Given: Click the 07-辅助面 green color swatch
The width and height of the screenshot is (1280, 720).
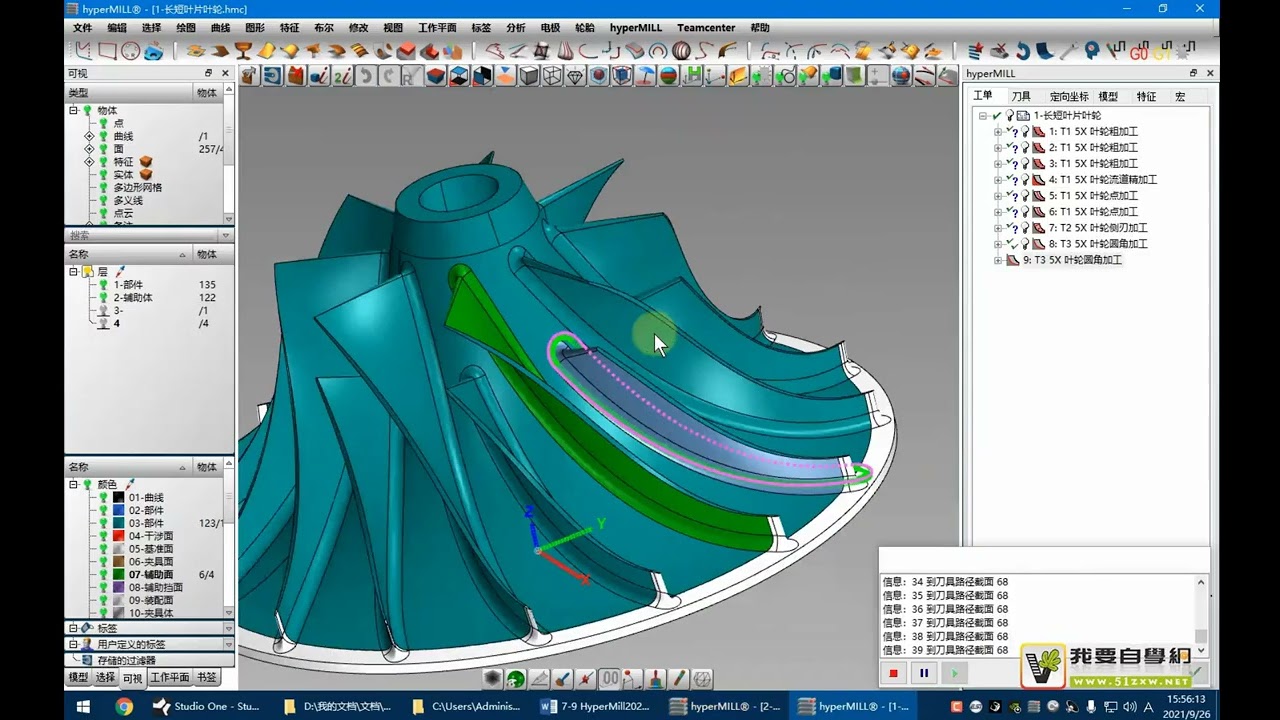Looking at the screenshot, I should (118, 575).
